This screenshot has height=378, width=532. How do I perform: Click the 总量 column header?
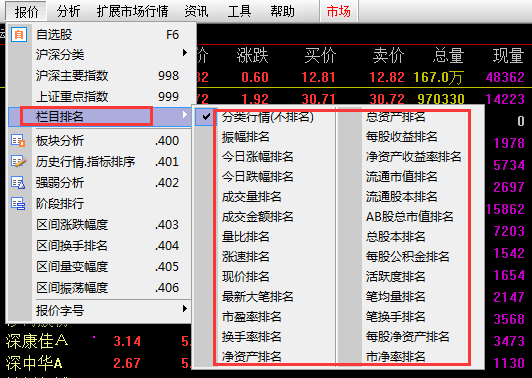tap(448, 55)
